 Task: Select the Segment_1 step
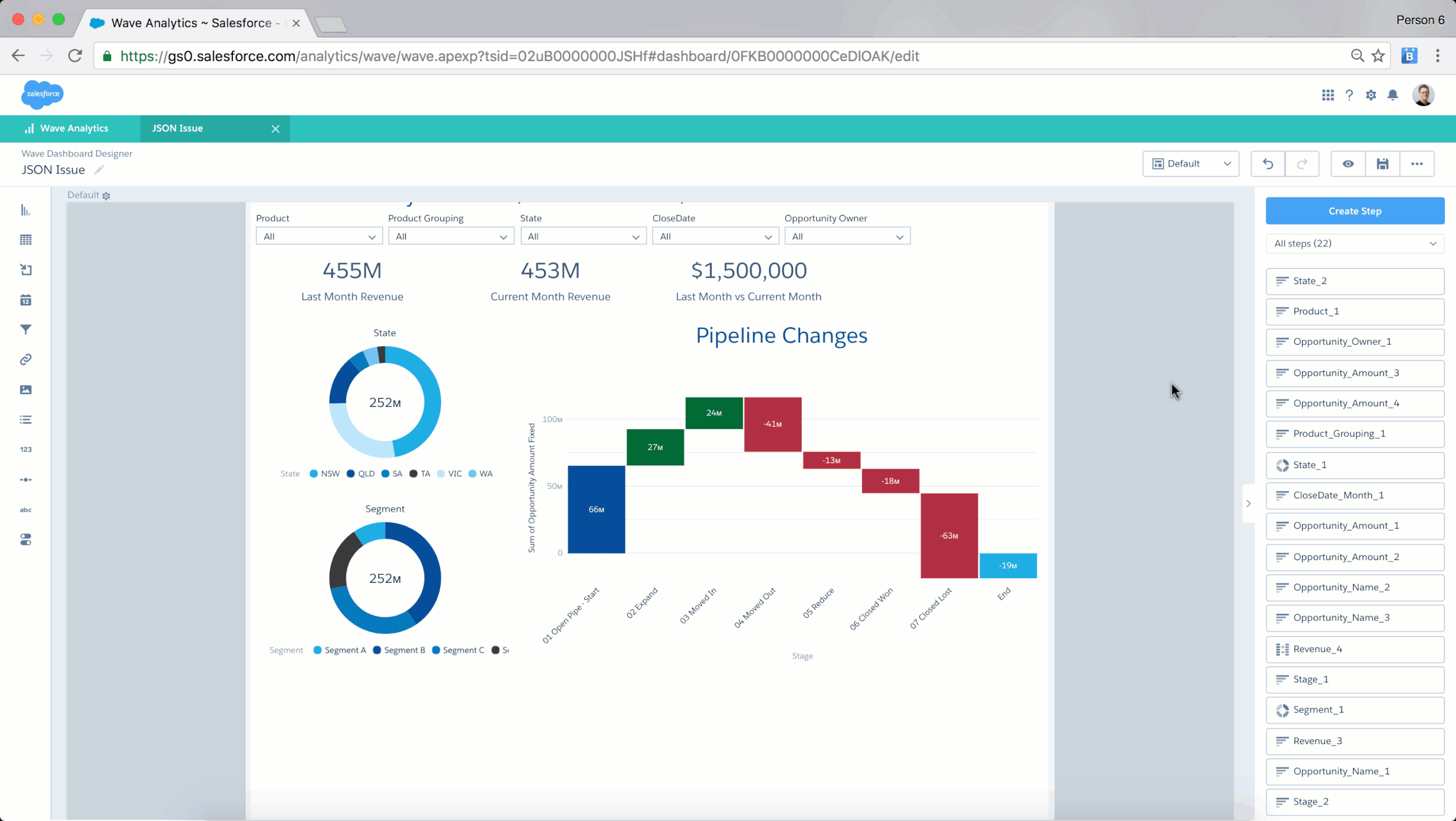pyautogui.click(x=1355, y=710)
